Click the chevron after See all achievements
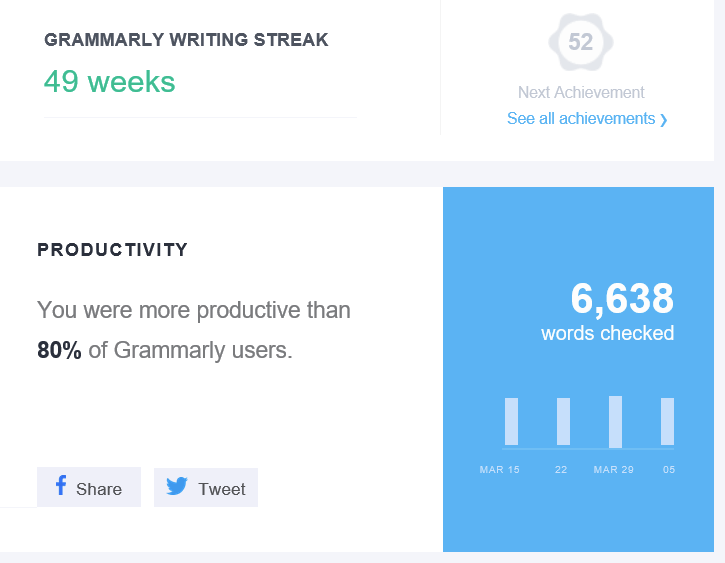Screen dimensions: 725x563 [664, 120]
